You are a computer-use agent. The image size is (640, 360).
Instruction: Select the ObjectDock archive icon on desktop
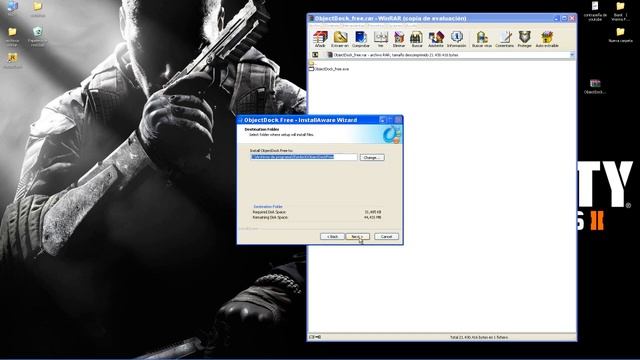(x=595, y=87)
